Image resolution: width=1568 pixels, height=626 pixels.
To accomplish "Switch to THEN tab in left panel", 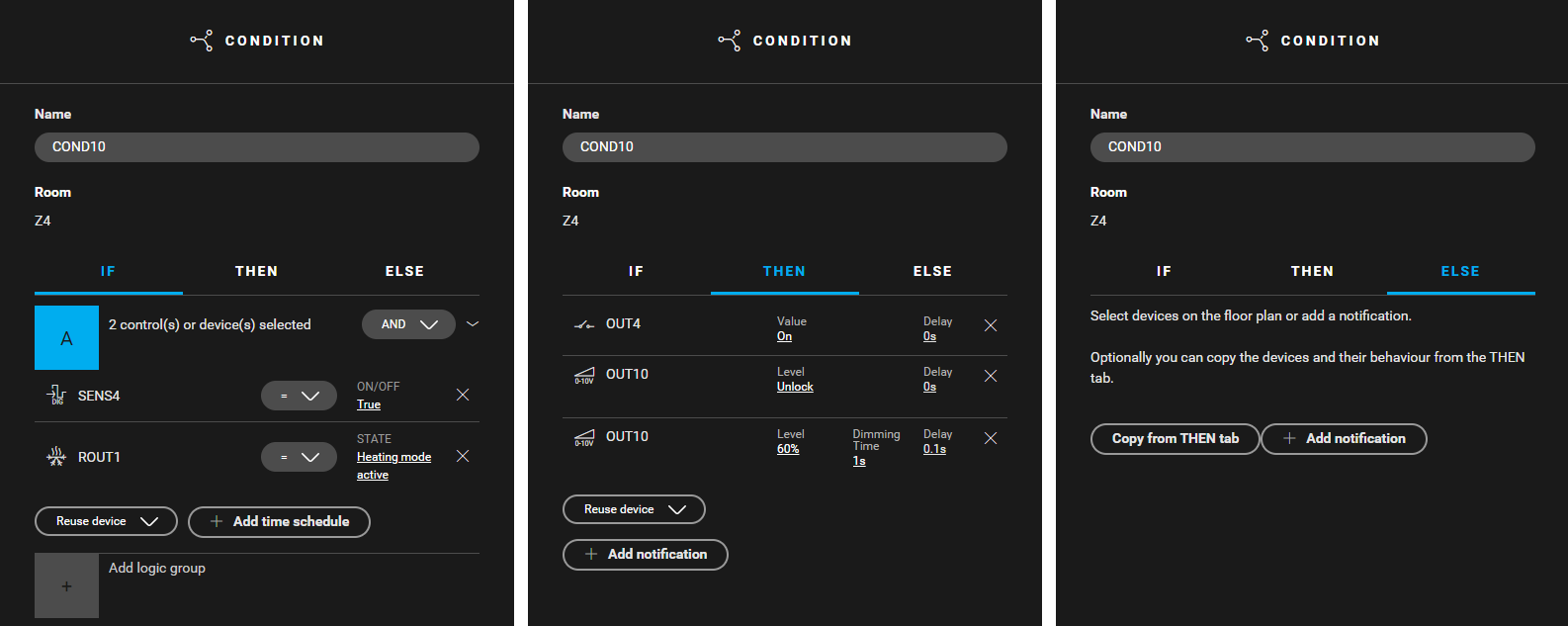I will pyautogui.click(x=257, y=271).
